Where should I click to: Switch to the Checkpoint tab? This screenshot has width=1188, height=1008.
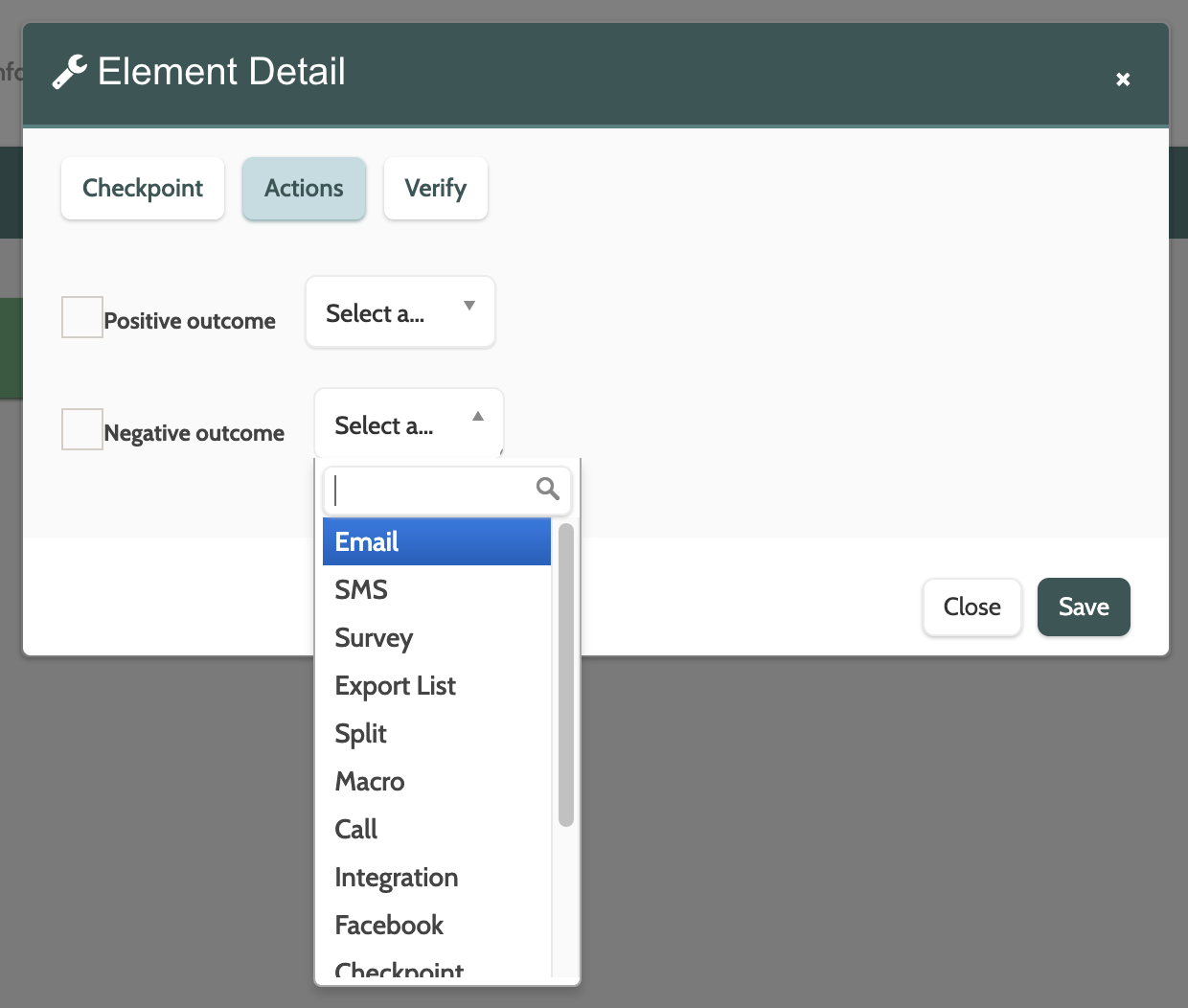143,189
